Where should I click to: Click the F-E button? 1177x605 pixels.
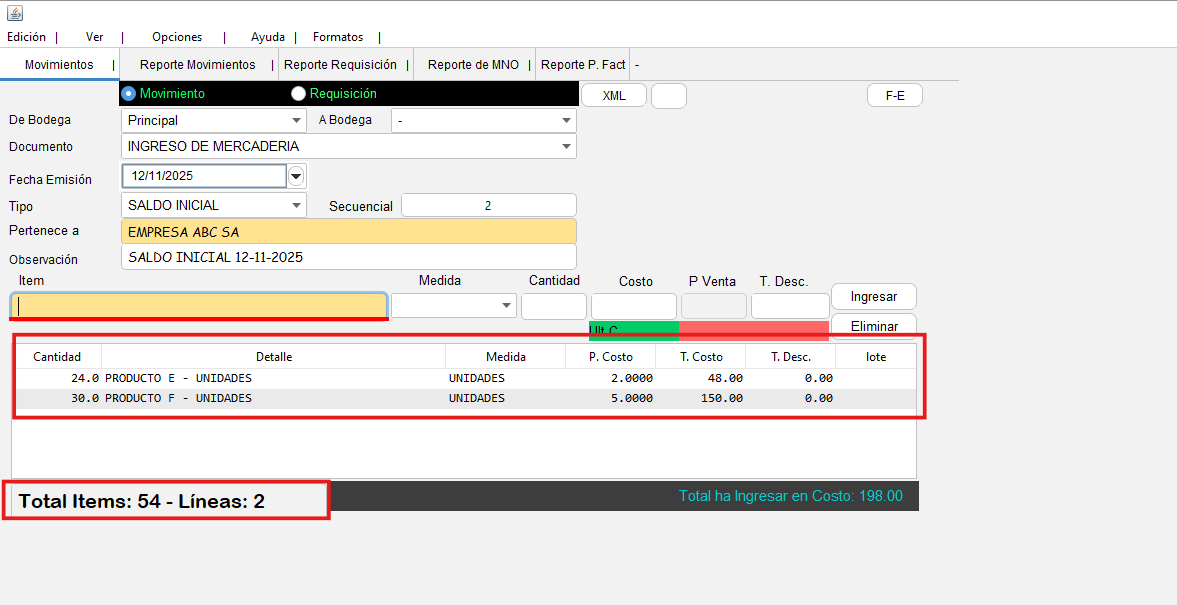pos(894,96)
